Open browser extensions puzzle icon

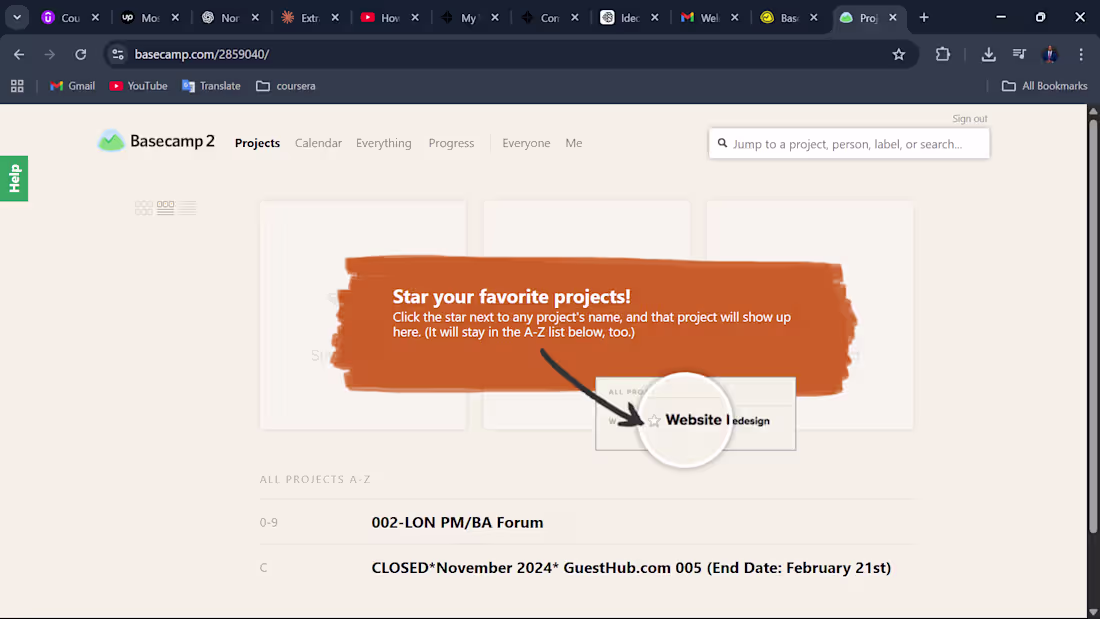(943, 54)
